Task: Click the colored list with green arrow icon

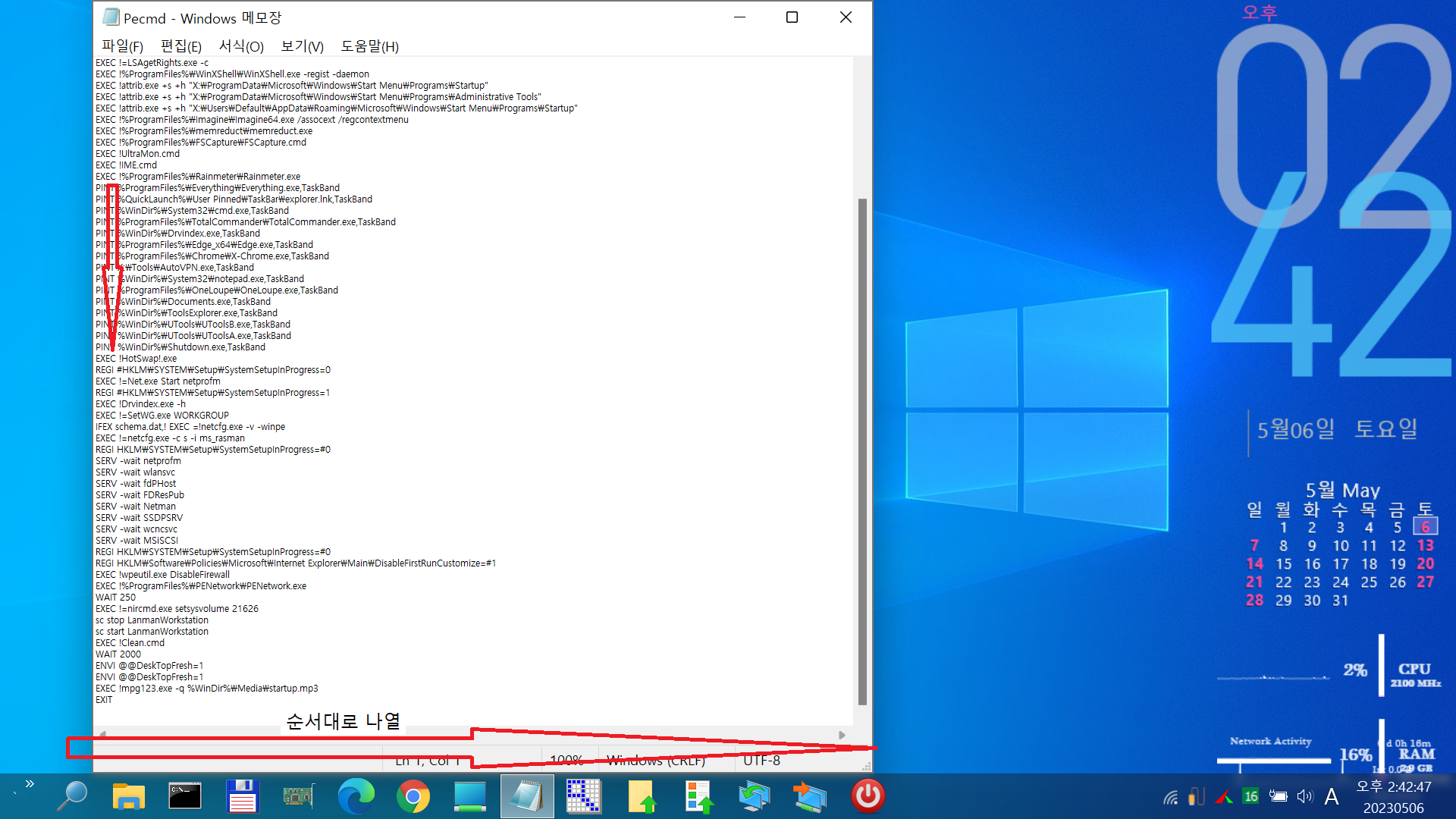Action: click(x=698, y=795)
